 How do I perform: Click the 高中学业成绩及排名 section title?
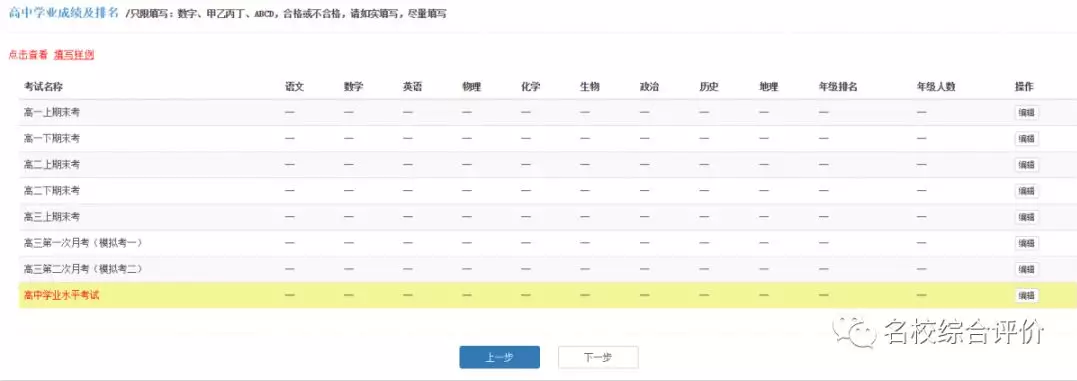(x=63, y=12)
